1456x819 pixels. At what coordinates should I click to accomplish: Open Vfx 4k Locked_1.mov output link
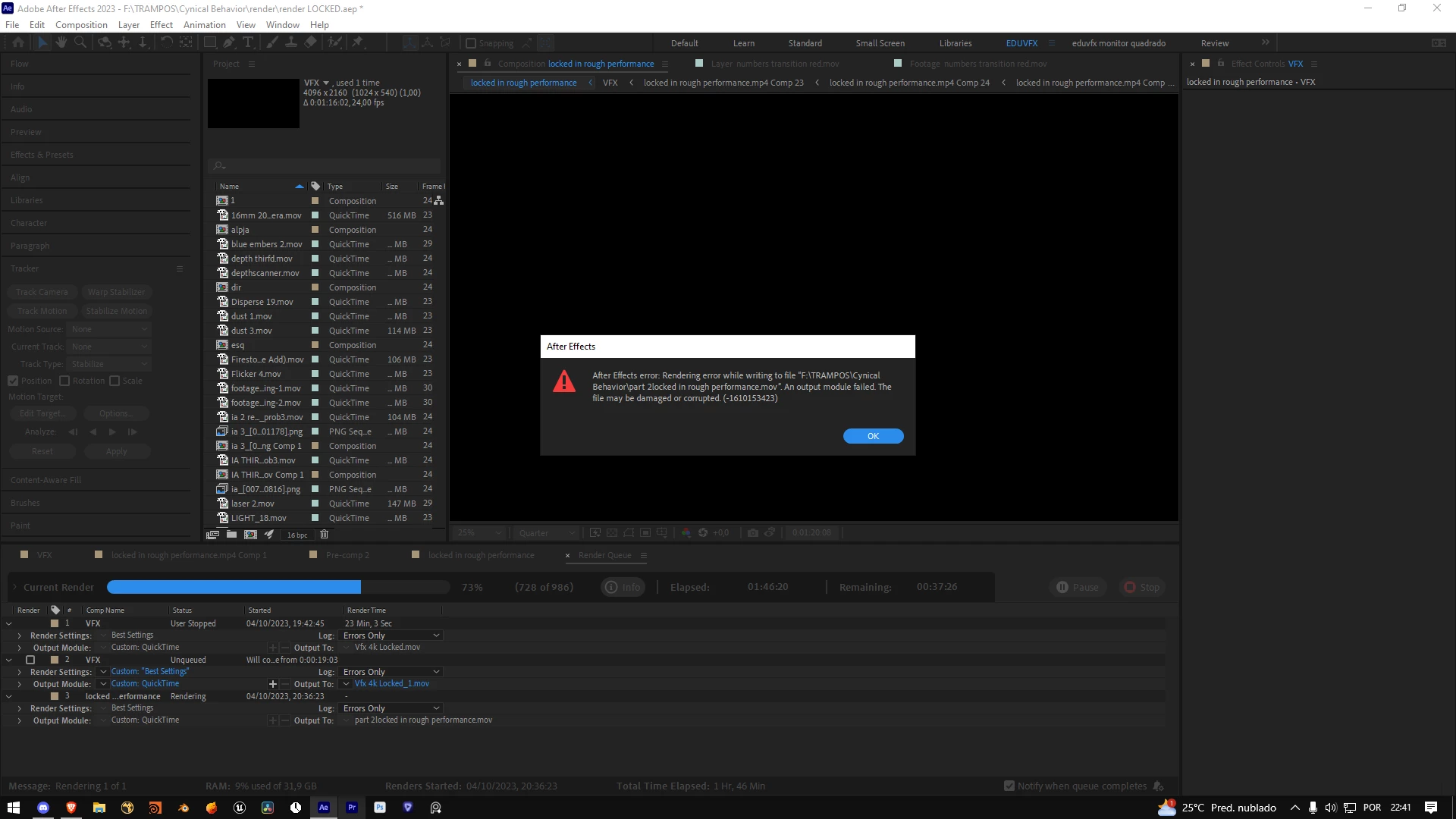coord(391,684)
